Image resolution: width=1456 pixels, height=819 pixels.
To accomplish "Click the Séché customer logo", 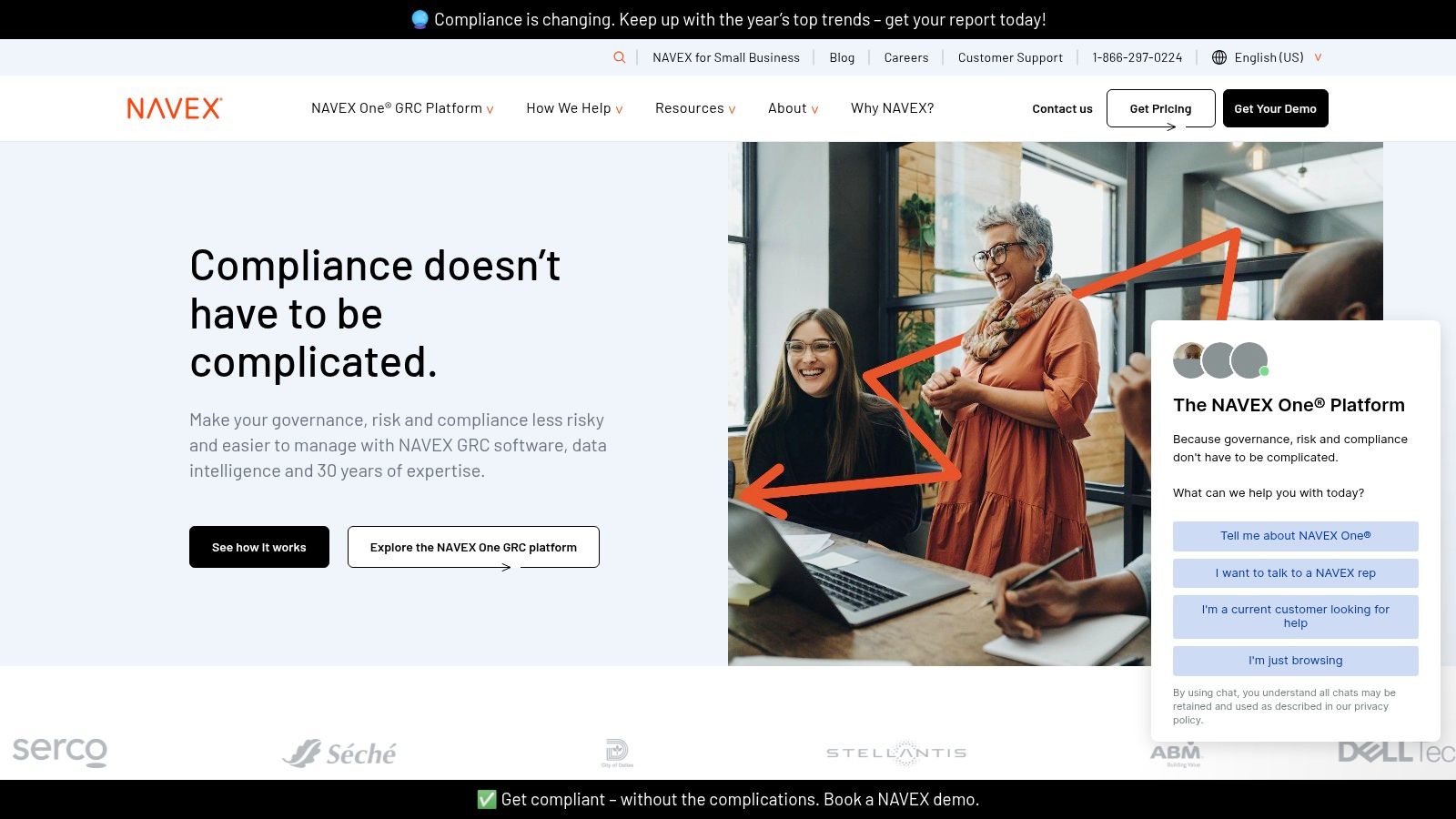I will 339,753.
